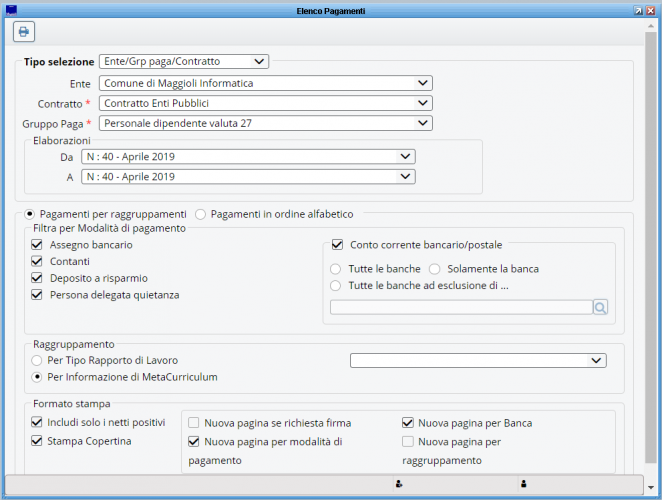The width and height of the screenshot is (662, 500).
Task: Toggle the Stampa Copertina checkbox
Action: (38, 440)
